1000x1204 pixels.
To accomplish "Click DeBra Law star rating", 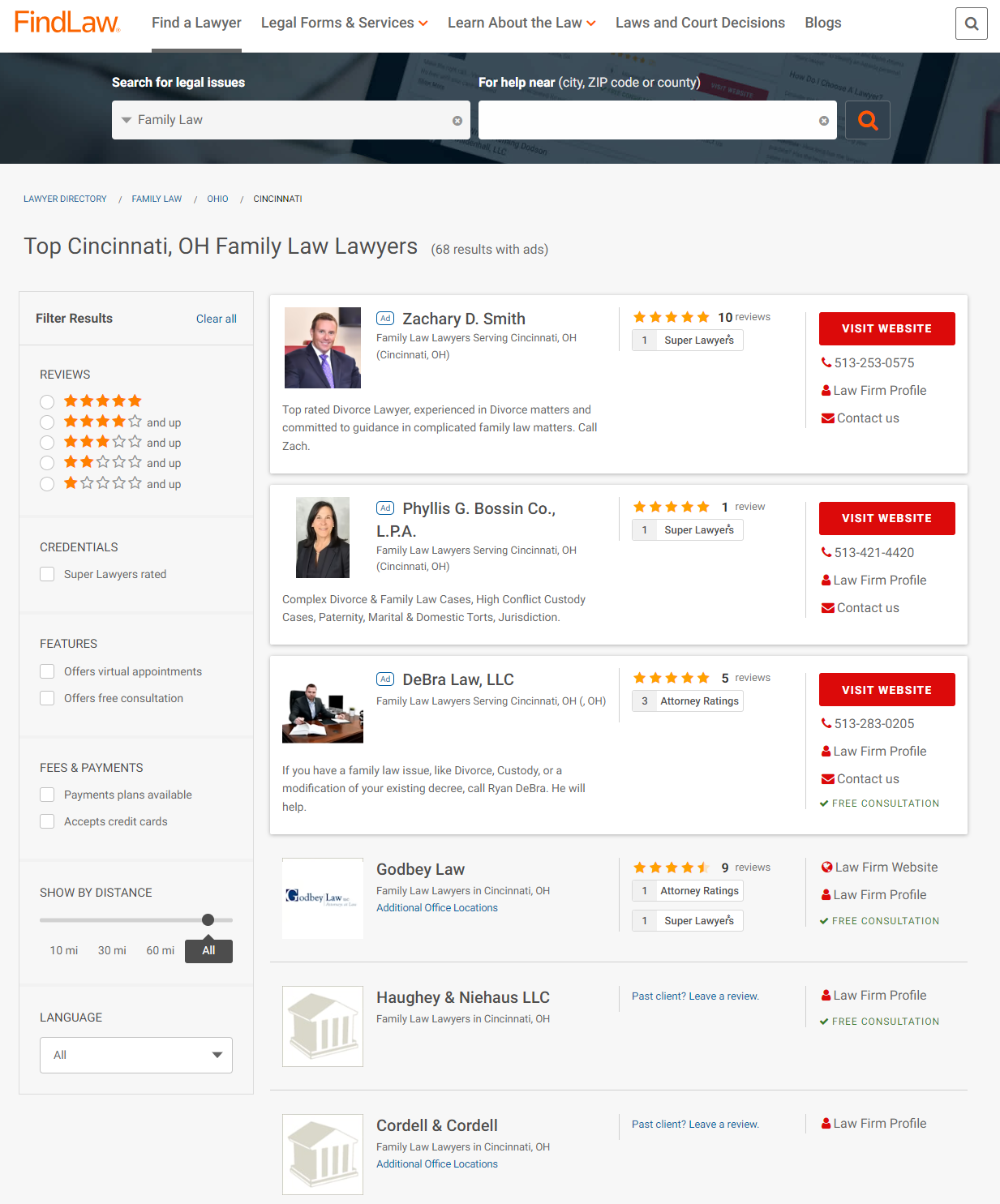I will [x=671, y=678].
